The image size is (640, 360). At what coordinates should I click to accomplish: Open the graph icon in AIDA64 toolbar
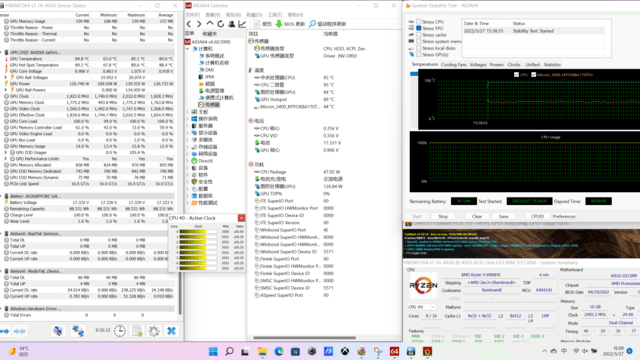pyautogui.click(x=242, y=24)
